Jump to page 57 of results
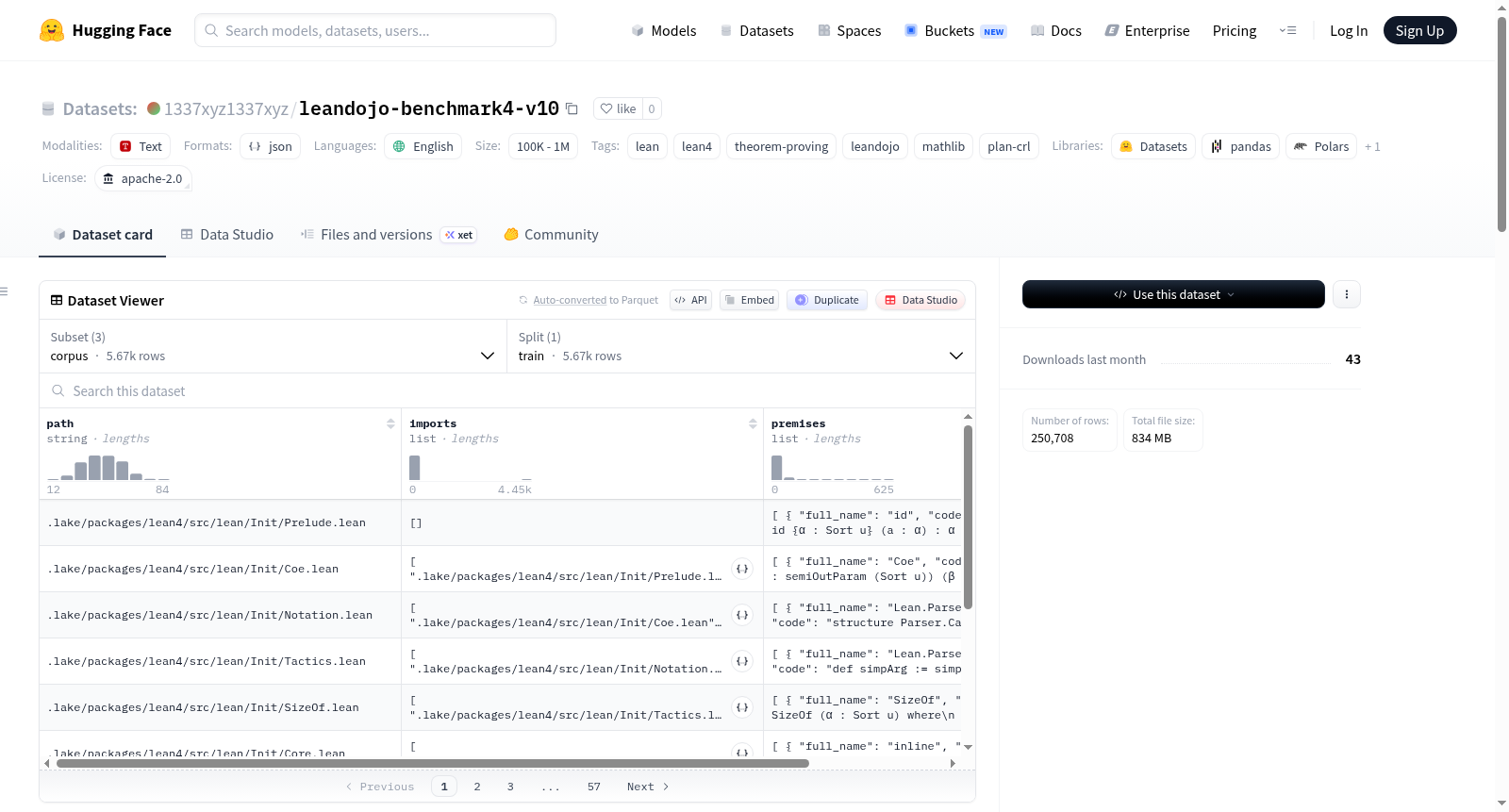1509x812 pixels. point(594,787)
